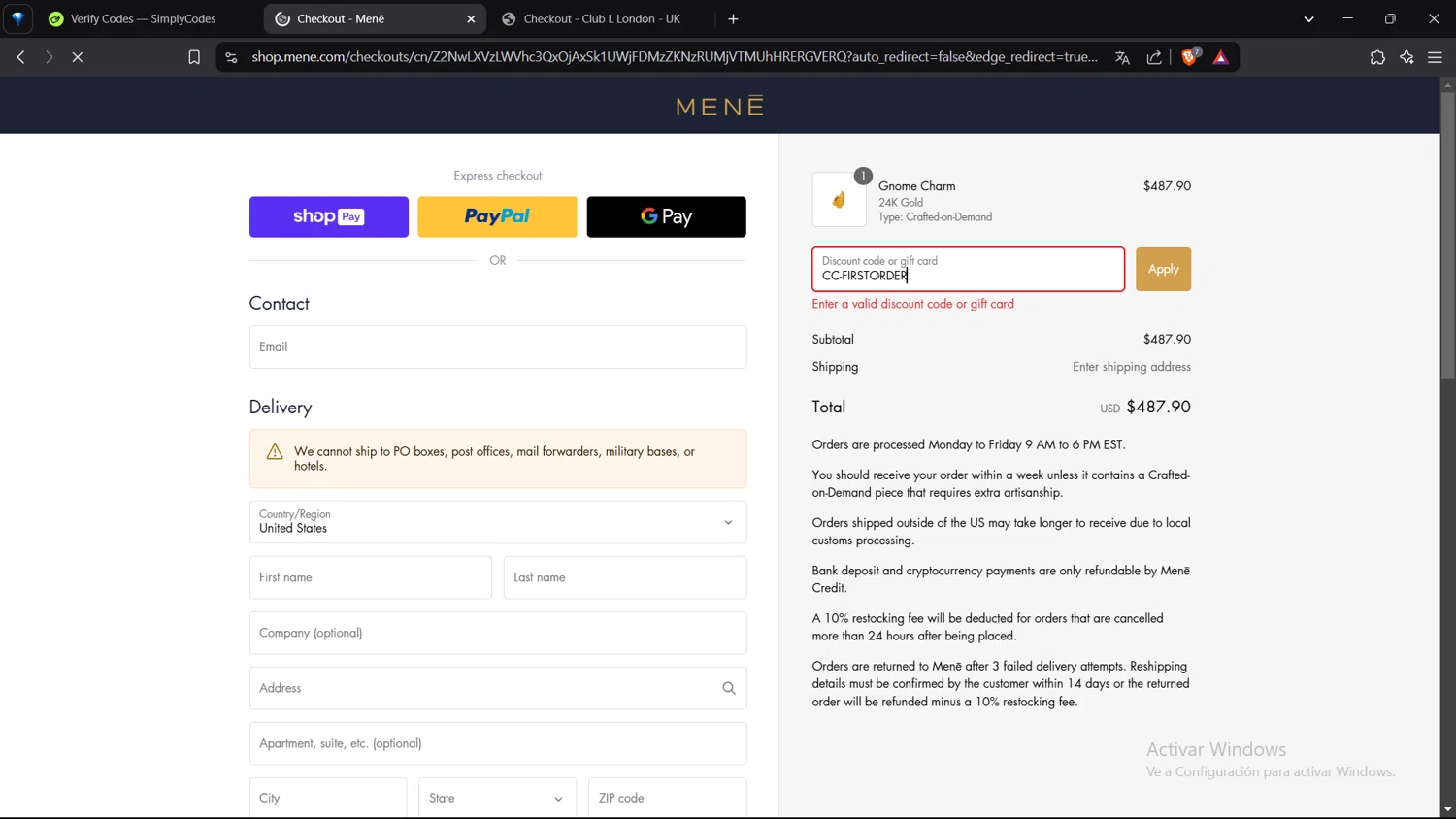
Task: Open browser extensions puzzle icon
Action: click(x=1377, y=57)
